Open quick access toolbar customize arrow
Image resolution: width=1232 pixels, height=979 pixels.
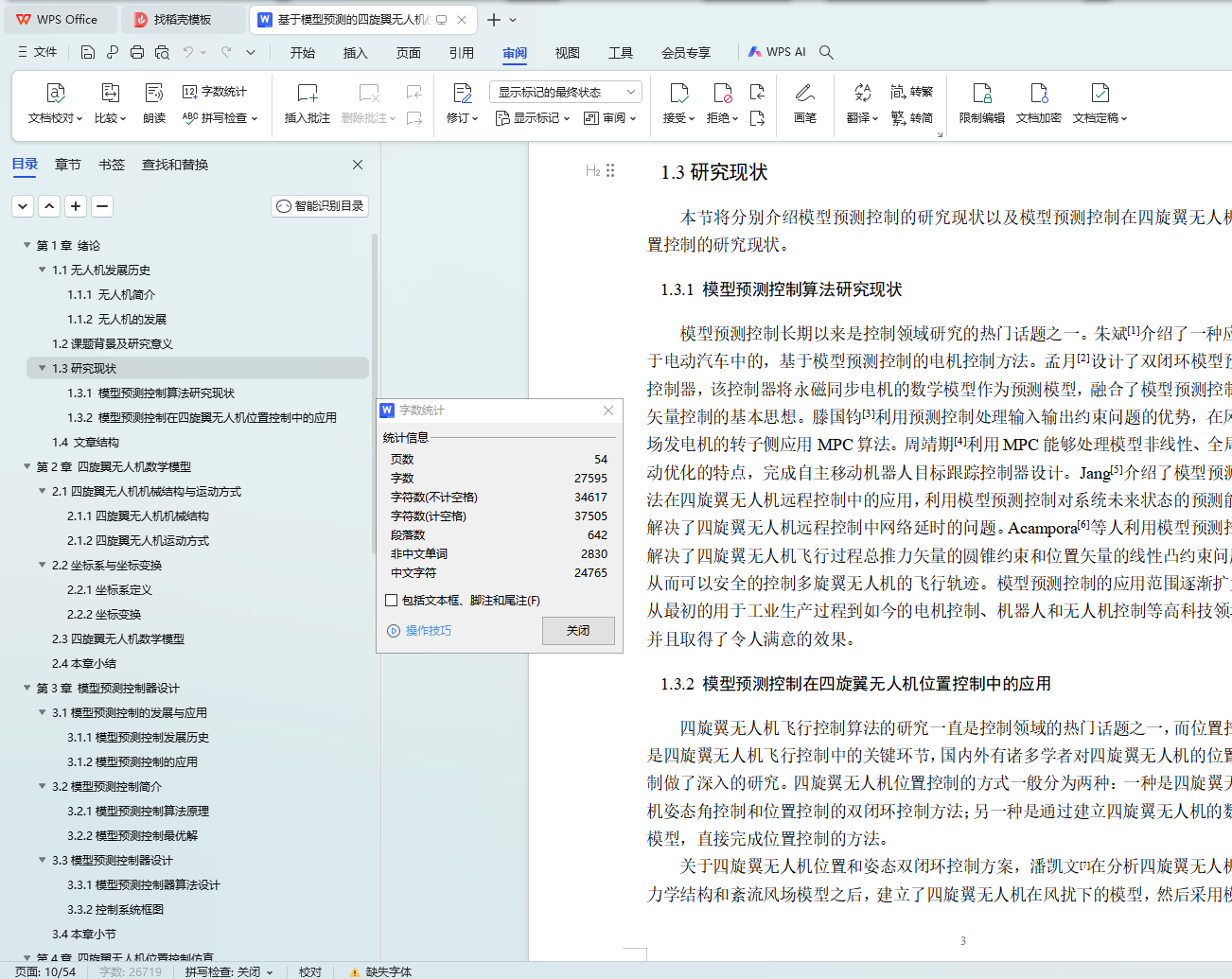pos(251,52)
